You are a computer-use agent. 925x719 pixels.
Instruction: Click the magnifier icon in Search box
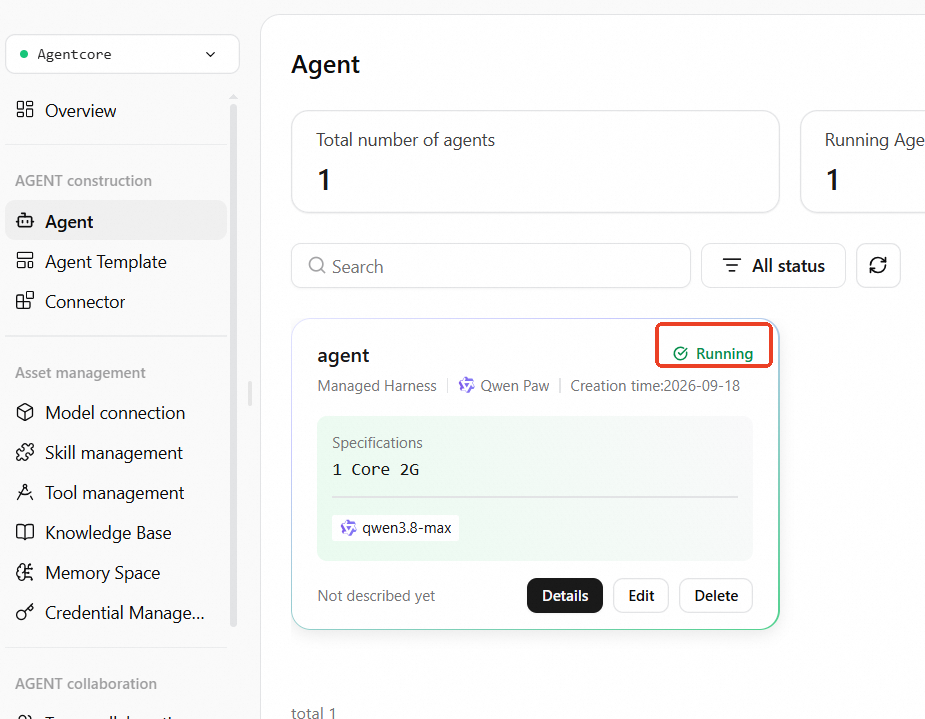point(317,265)
